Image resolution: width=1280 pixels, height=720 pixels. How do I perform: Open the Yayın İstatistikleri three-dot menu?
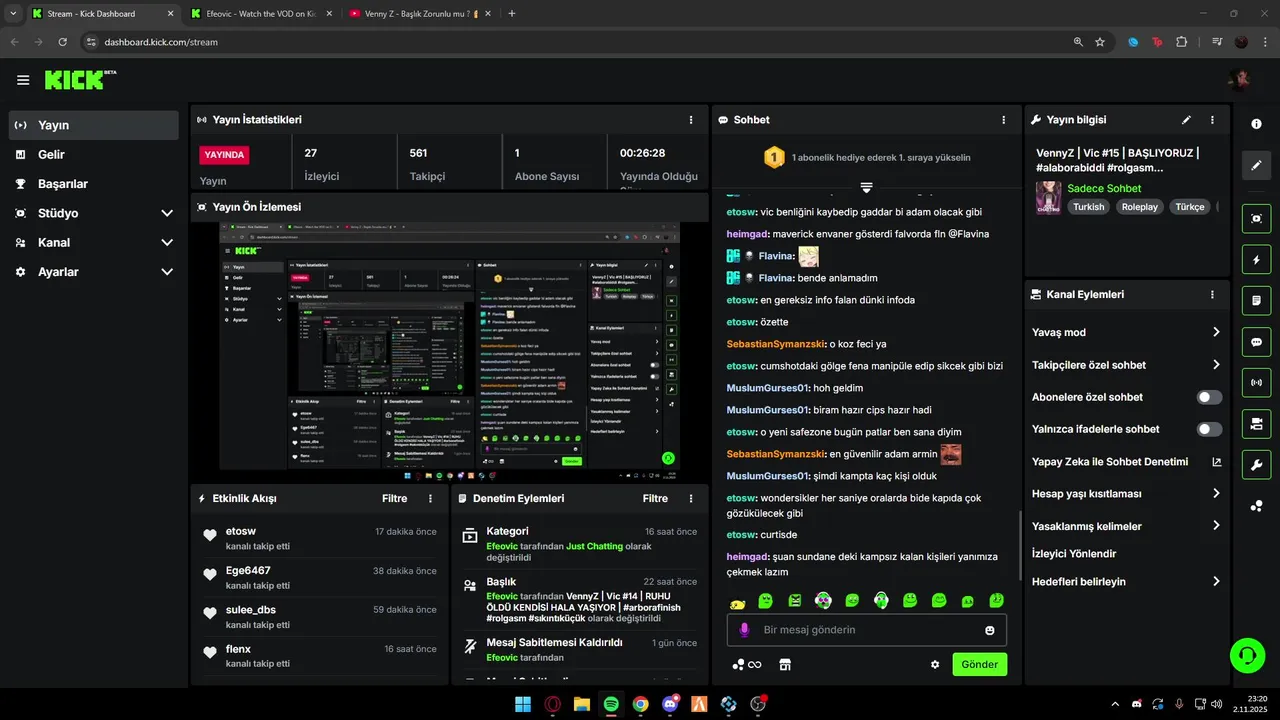point(691,120)
